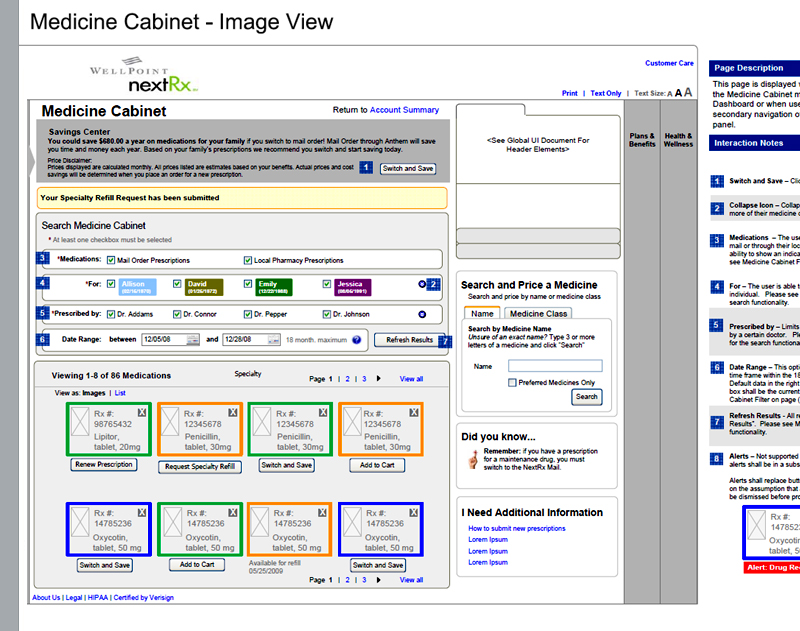
Task: Go to next page using top arrow
Action: coord(378,379)
